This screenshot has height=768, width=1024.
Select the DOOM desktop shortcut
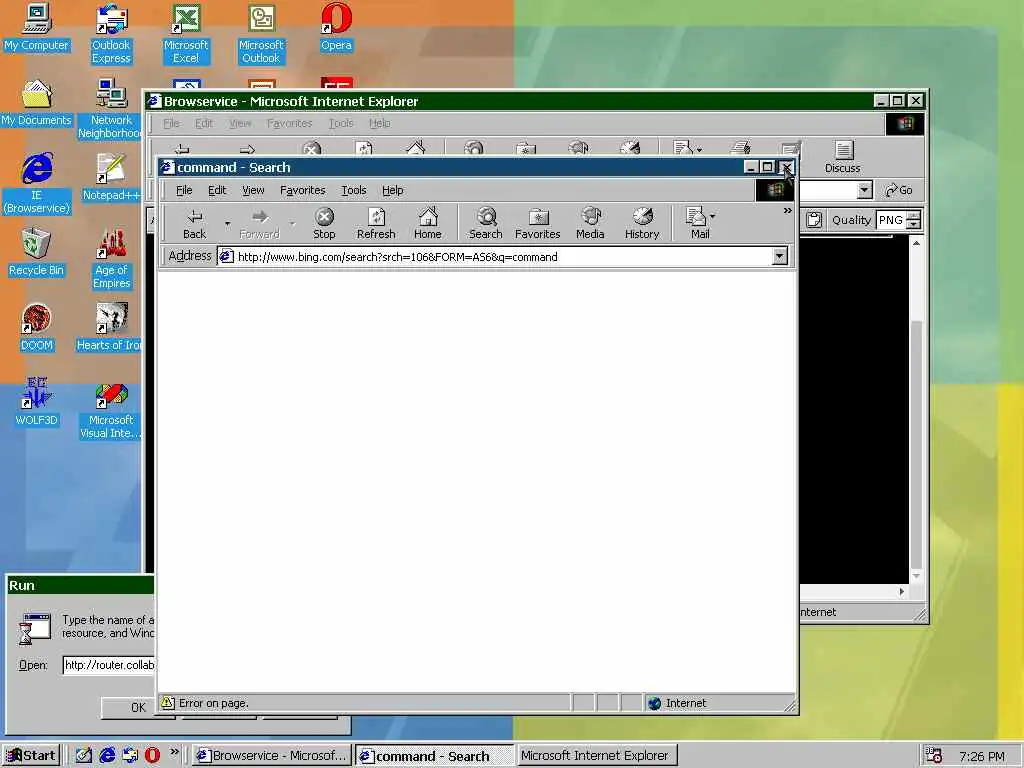point(37,328)
